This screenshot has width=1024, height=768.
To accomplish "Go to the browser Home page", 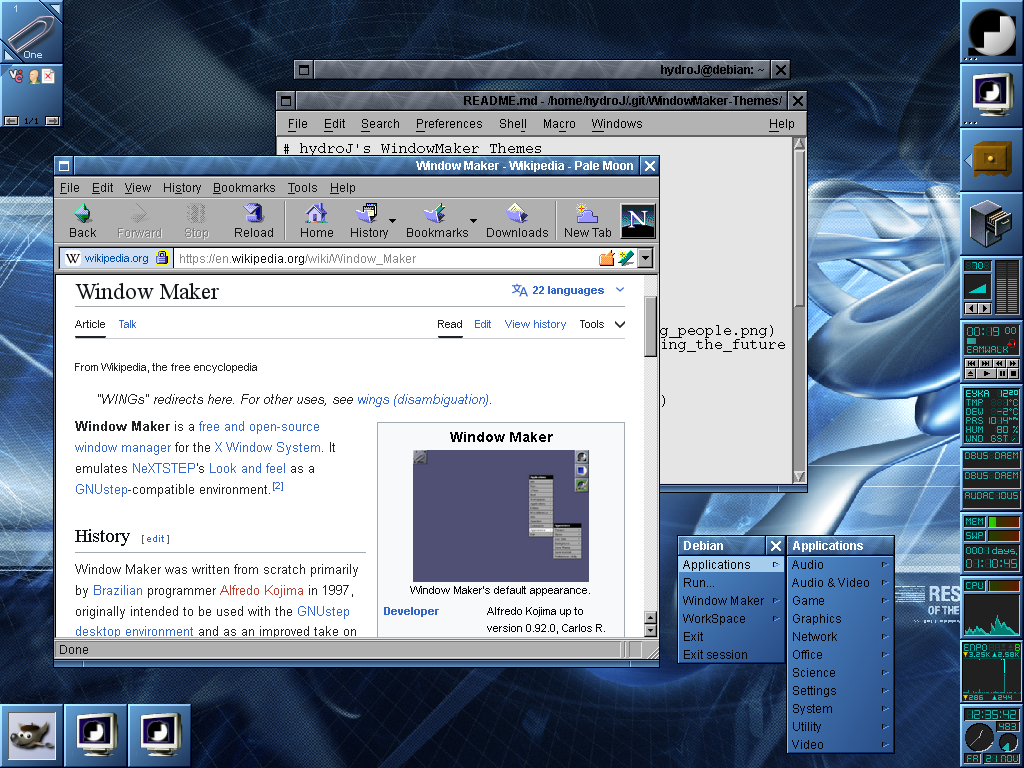I will click(x=316, y=214).
